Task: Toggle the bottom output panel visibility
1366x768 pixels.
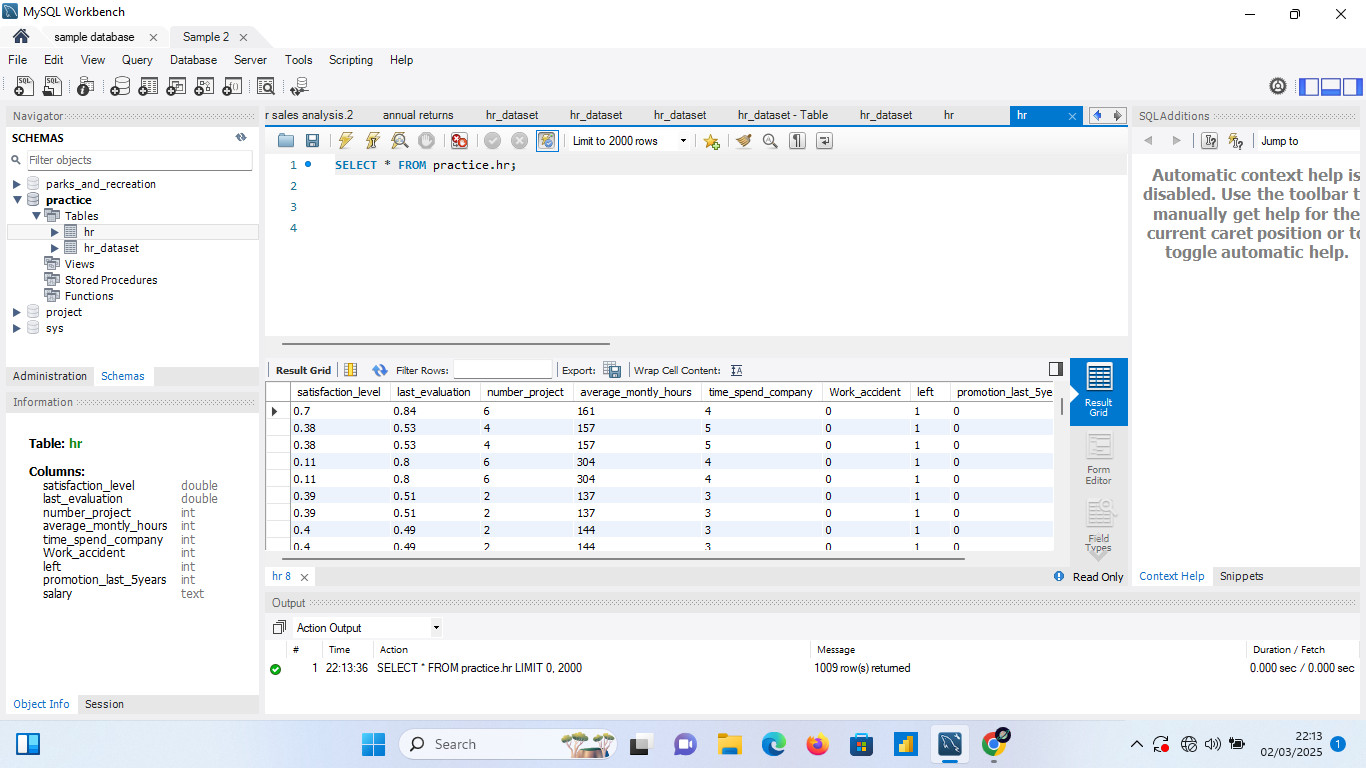Action: tap(1331, 87)
